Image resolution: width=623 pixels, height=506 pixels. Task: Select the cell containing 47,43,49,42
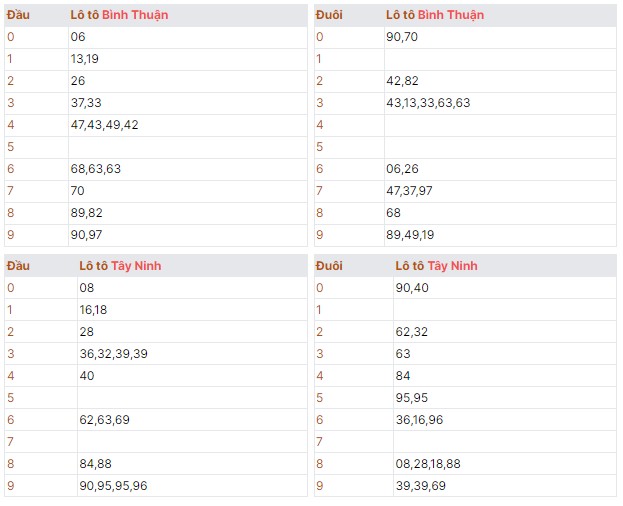[x=105, y=125]
